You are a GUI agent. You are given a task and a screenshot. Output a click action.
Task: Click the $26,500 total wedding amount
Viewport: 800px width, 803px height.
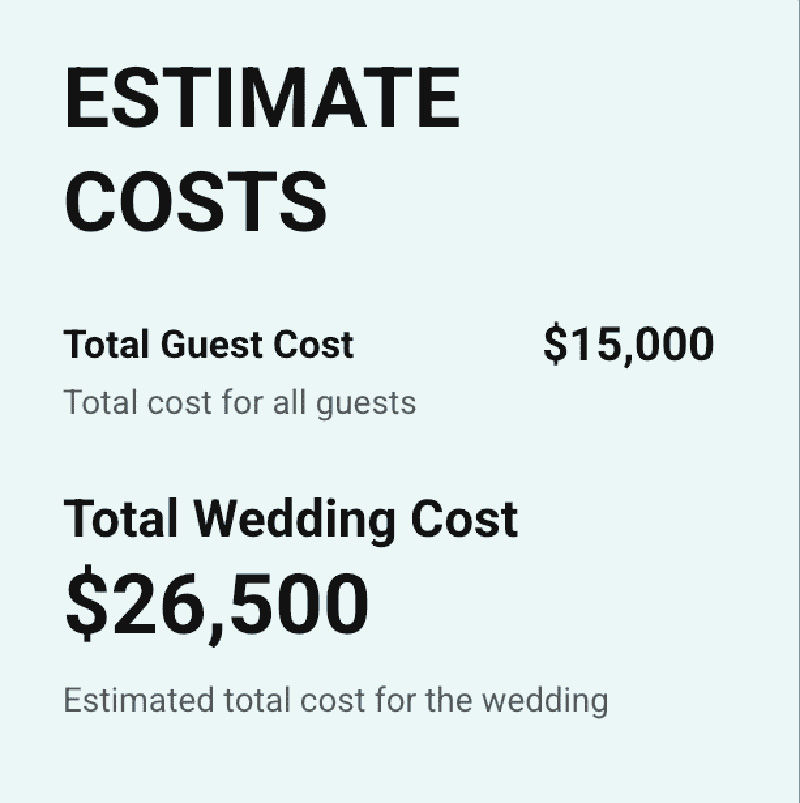tap(216, 606)
